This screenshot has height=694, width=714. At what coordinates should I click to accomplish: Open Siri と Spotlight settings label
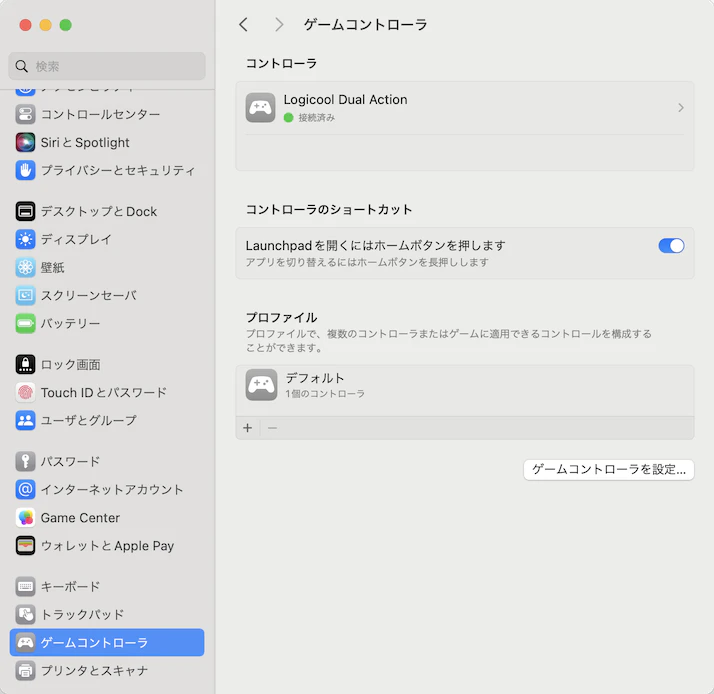pos(85,143)
